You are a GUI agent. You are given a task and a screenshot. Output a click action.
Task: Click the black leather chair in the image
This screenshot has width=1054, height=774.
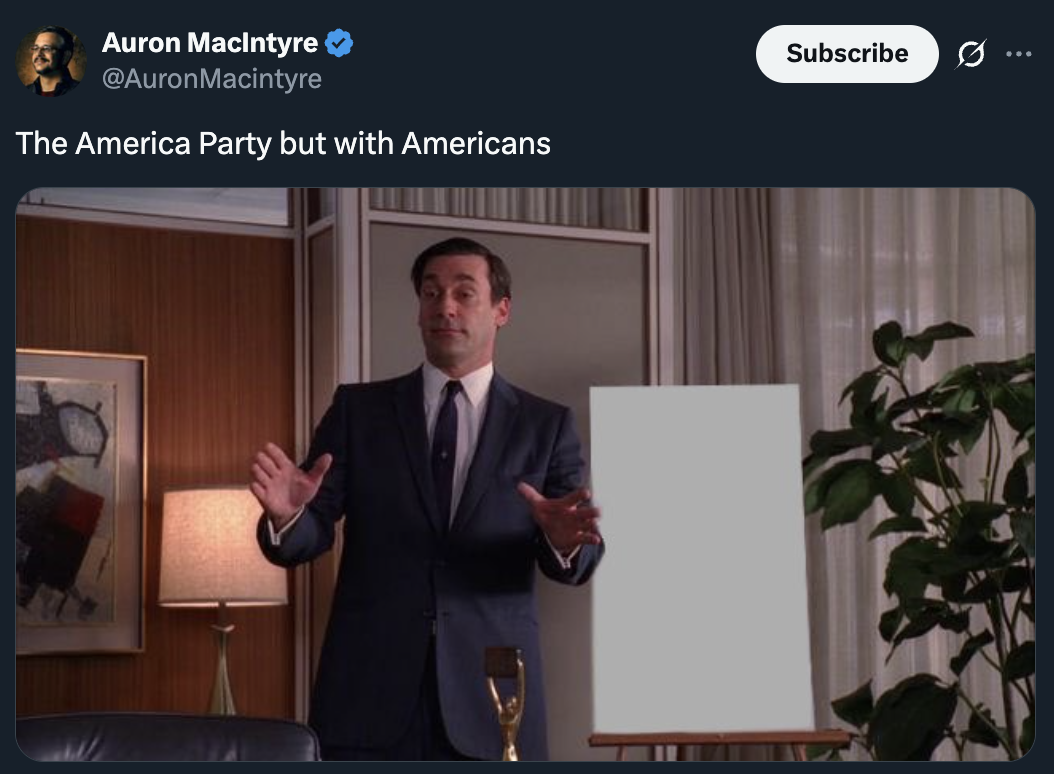coord(167,738)
